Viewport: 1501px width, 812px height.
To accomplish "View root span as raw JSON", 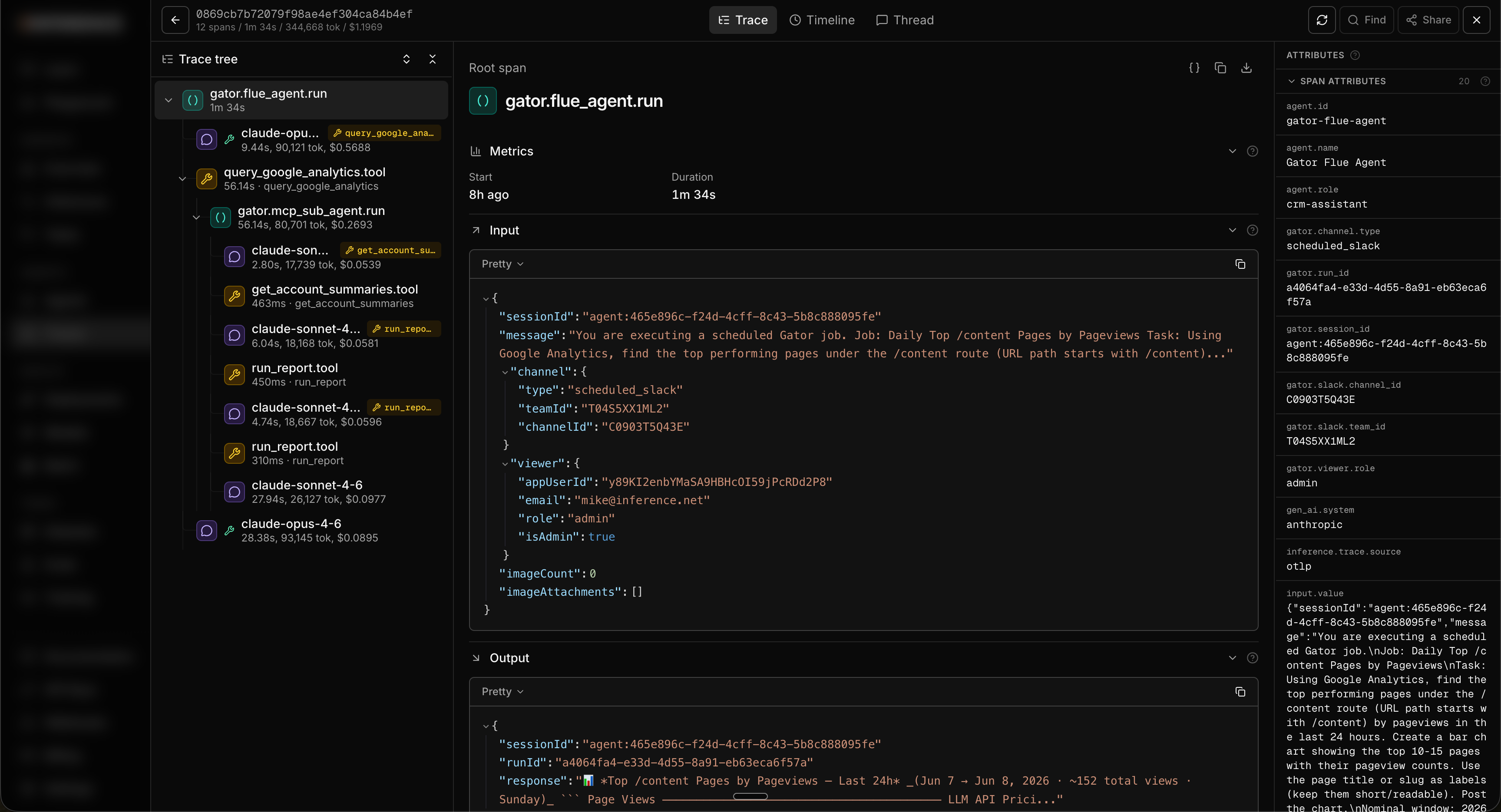I will click(1194, 68).
